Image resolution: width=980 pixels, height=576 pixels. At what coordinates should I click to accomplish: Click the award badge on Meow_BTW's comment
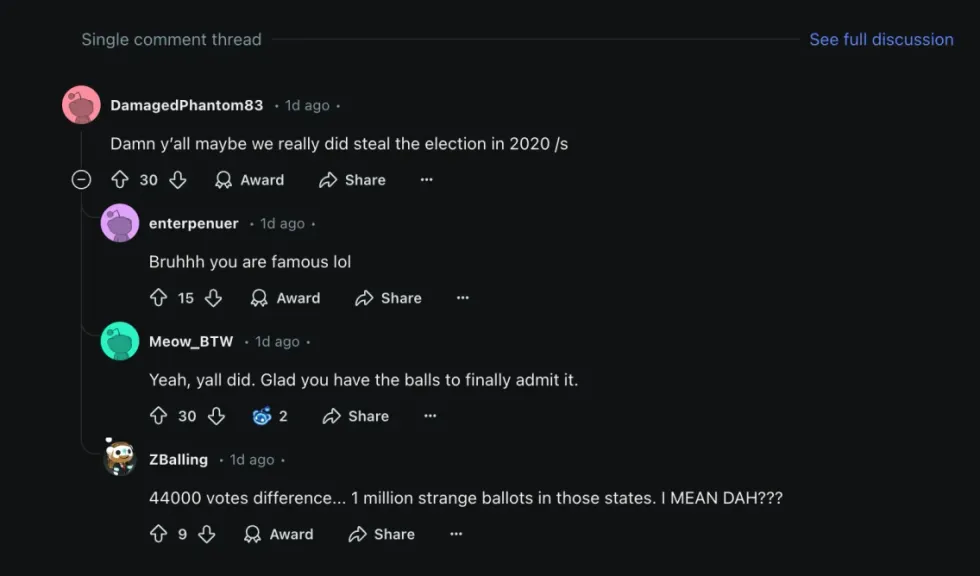(263, 416)
